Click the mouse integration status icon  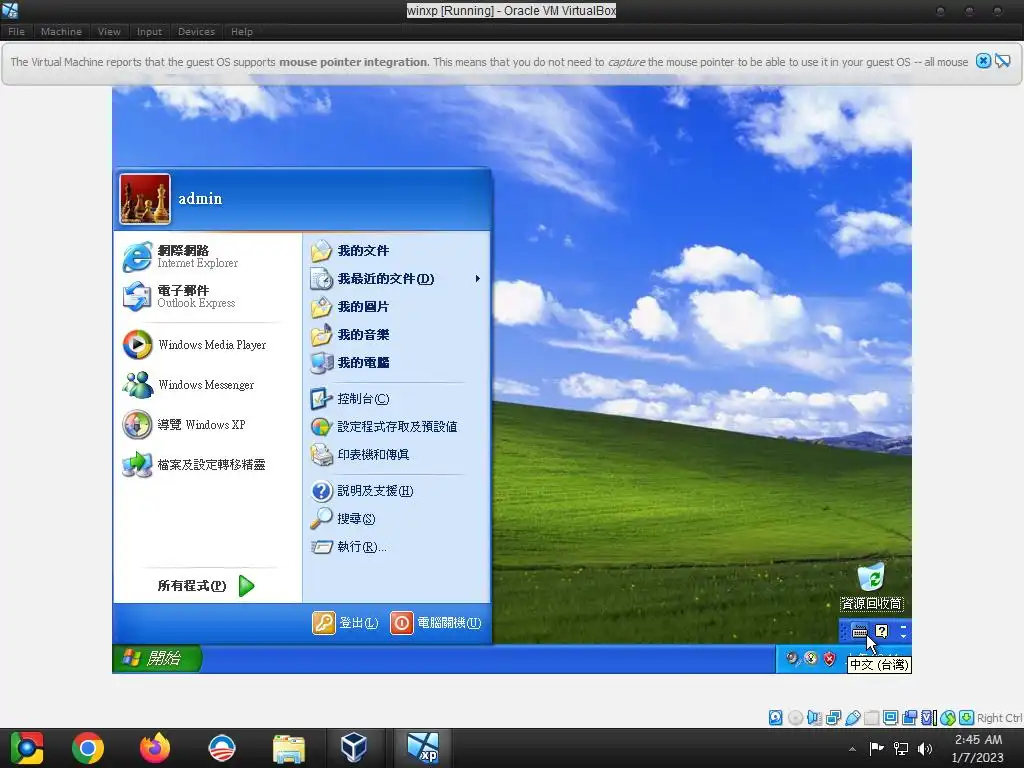tap(948, 718)
